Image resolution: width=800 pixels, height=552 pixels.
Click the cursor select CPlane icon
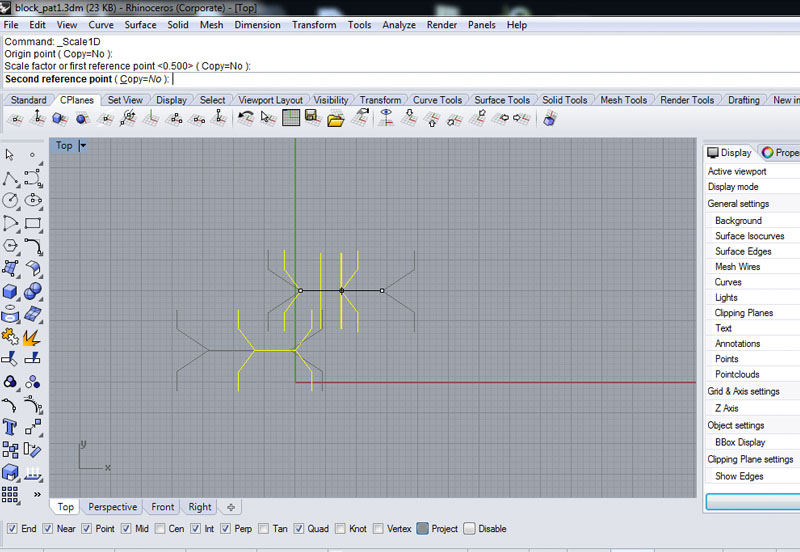(267, 118)
